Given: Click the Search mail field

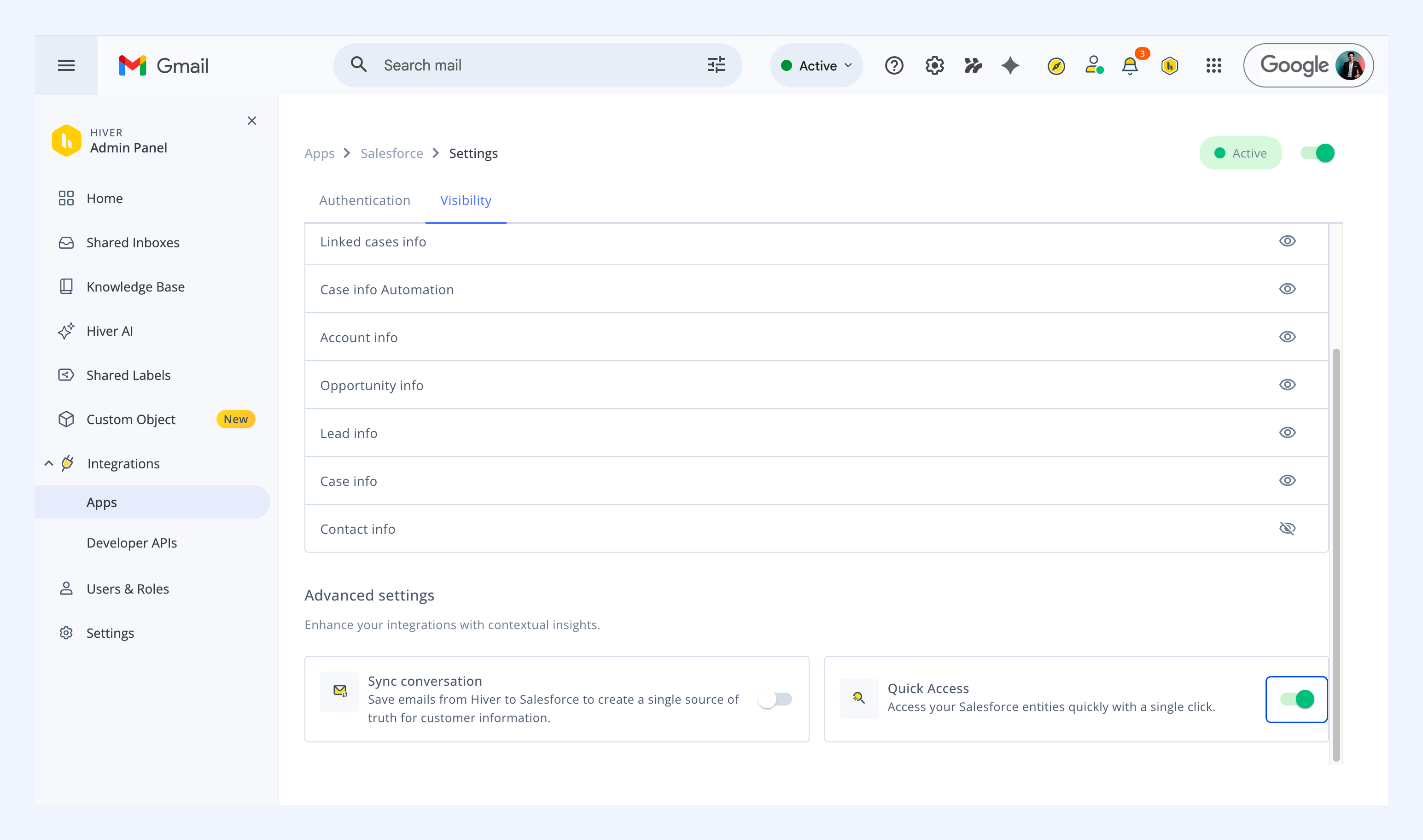Looking at the screenshot, I should pyautogui.click(x=537, y=65).
